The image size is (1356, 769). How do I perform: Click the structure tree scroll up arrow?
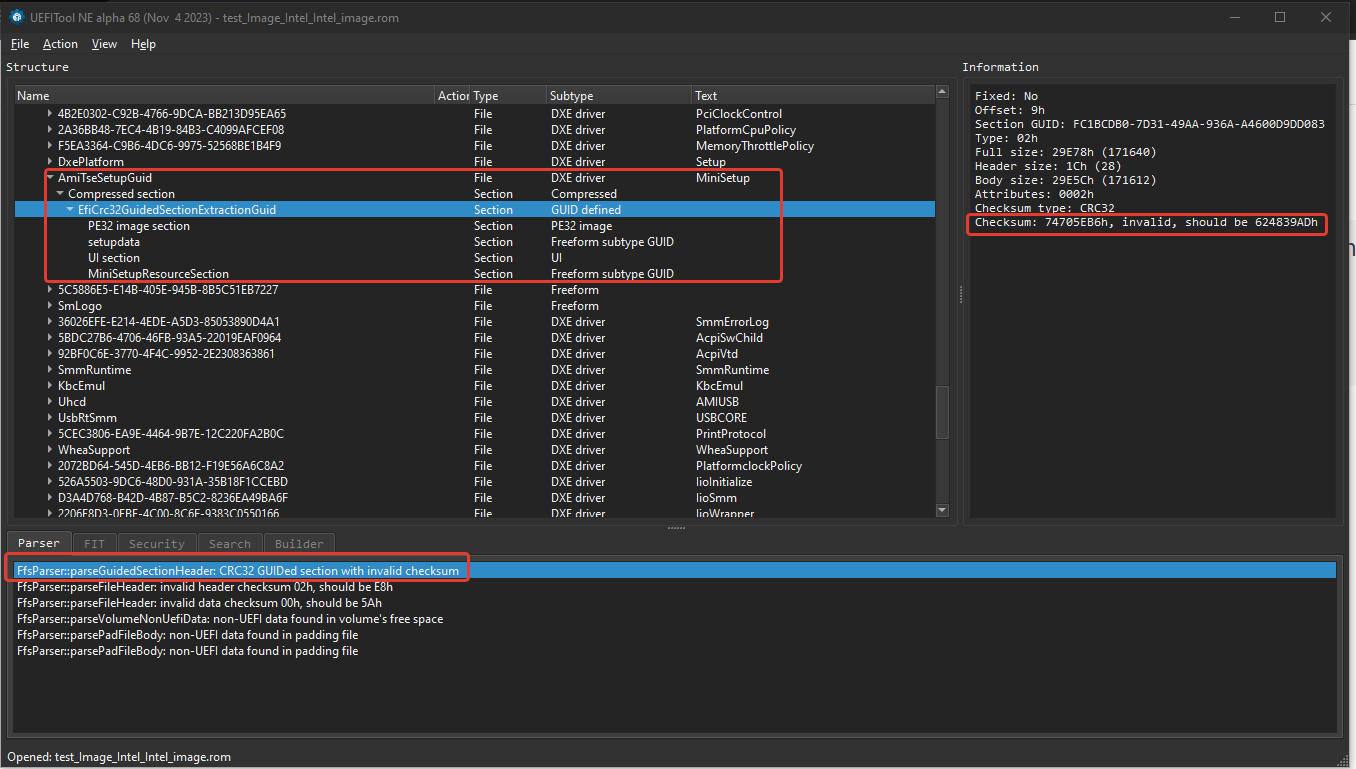coord(942,94)
